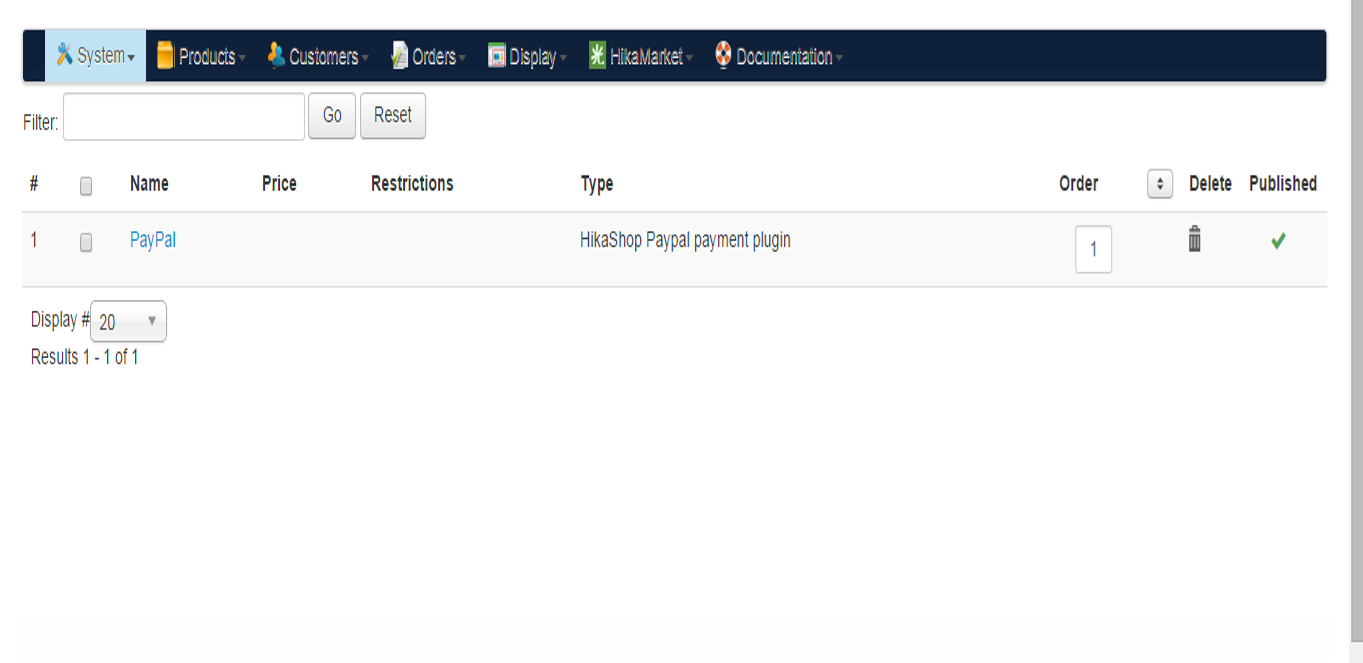The image size is (1363, 663).
Task: Click the Products box icon
Action: (165, 55)
